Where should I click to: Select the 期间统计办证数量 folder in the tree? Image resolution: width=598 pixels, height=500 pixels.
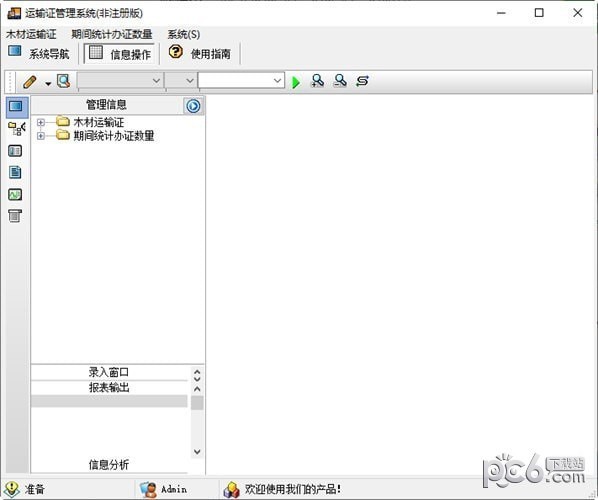click(105, 136)
